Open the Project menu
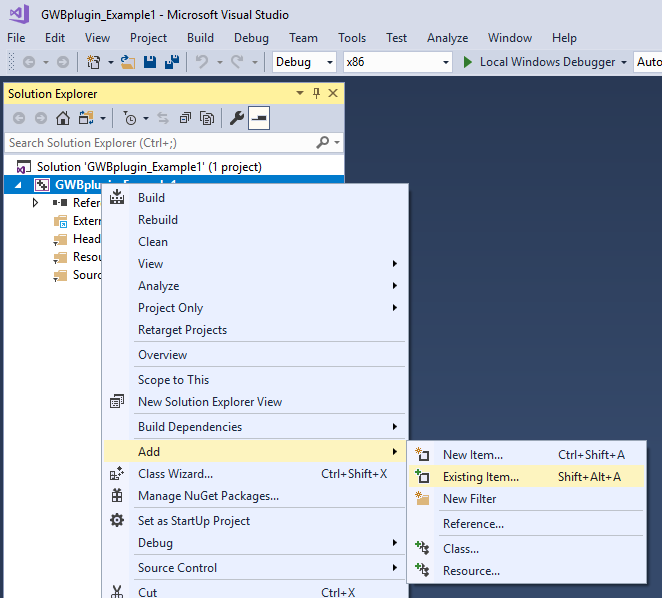 (149, 38)
